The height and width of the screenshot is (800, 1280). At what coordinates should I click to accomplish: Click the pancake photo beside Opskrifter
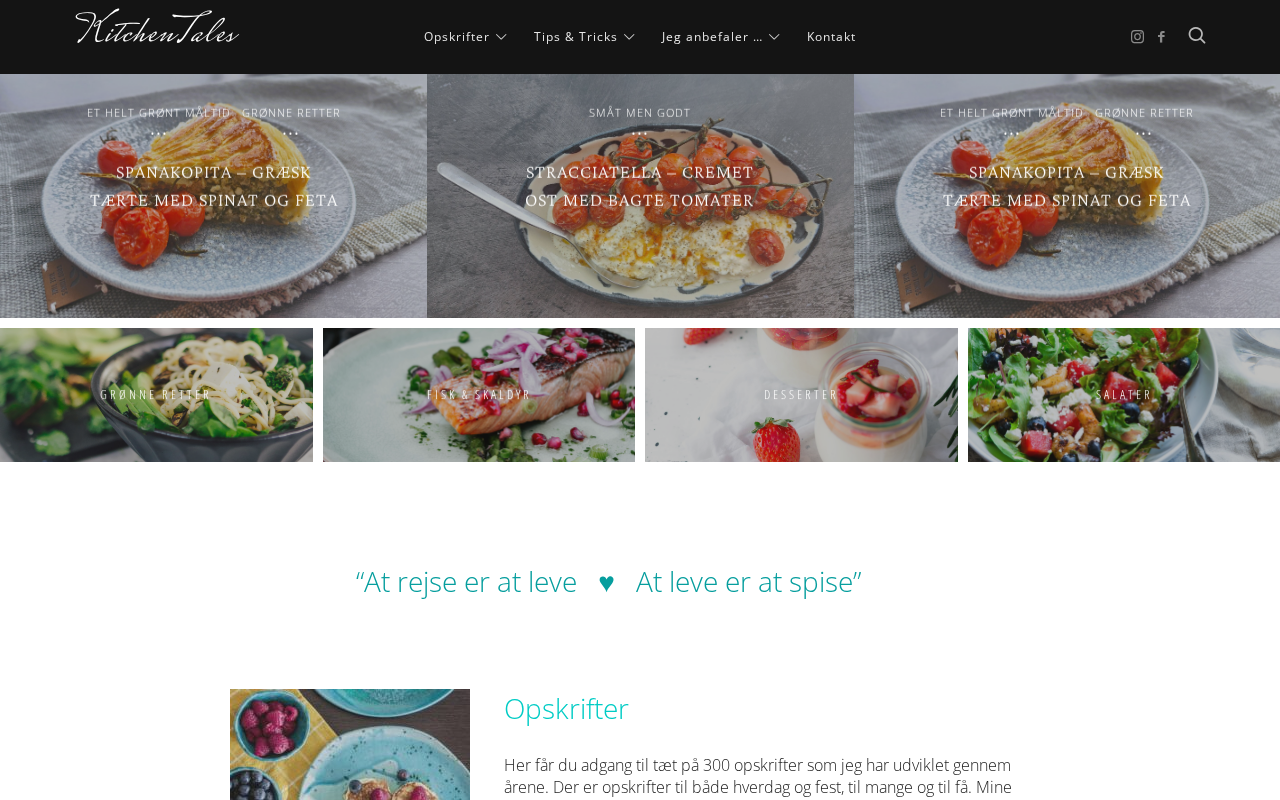(350, 744)
